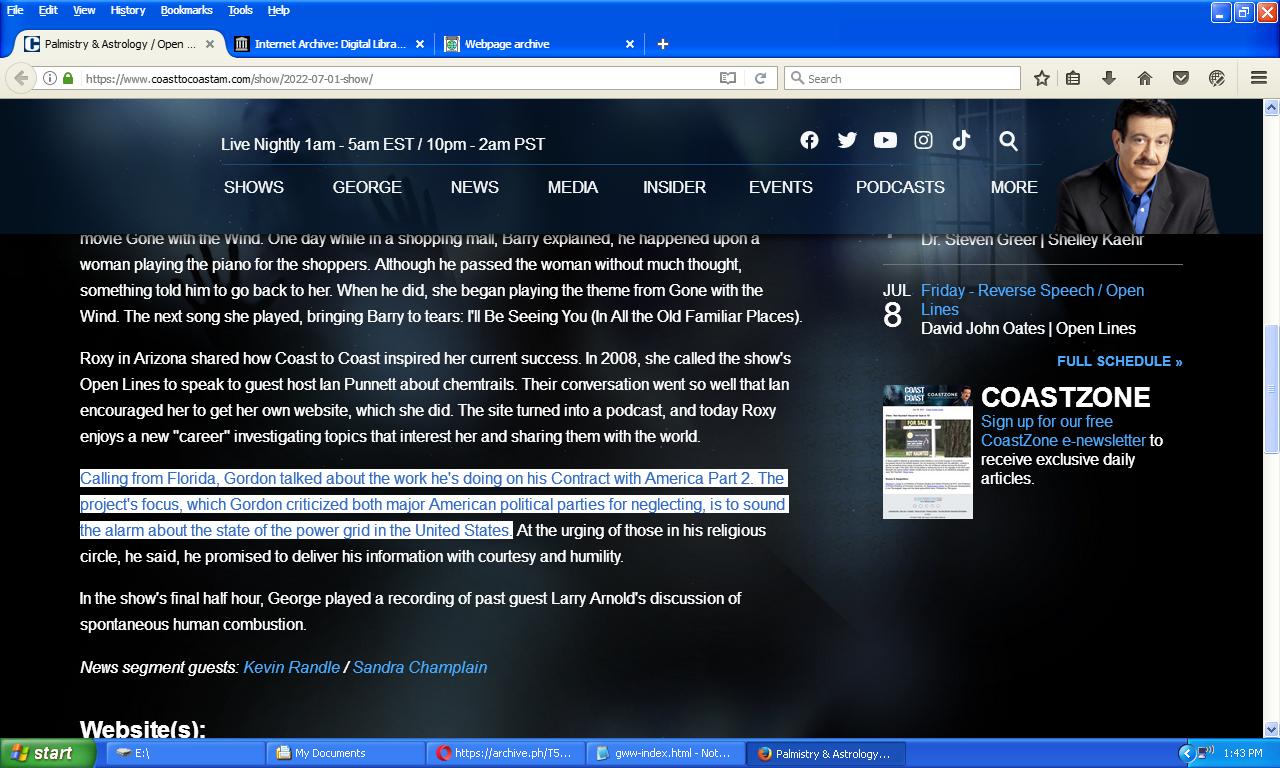Viewport: 1280px width, 768px height.
Task: Expand hidden system tray icons arrow
Action: (x=1186, y=753)
